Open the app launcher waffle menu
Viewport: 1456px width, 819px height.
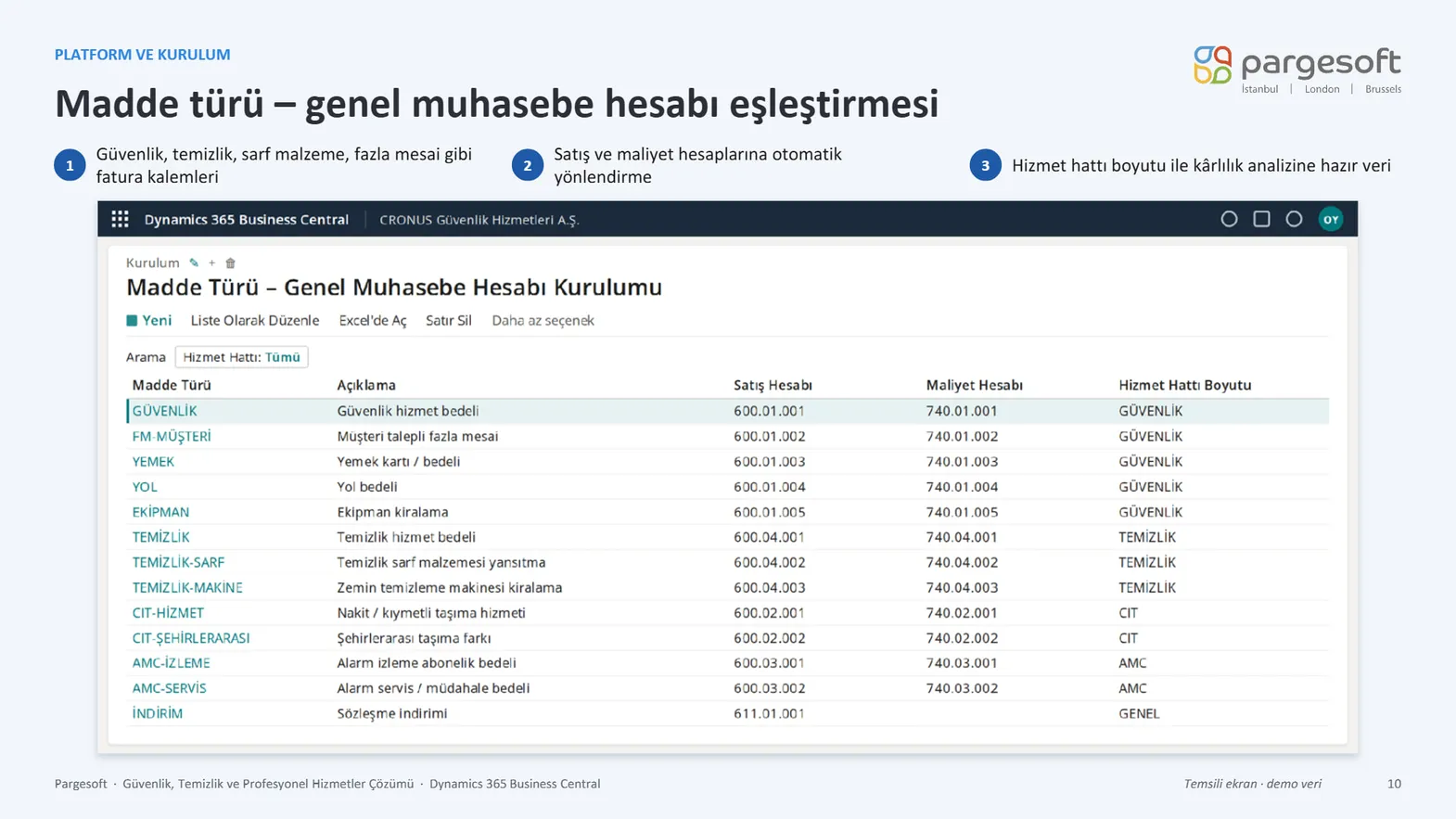pyautogui.click(x=120, y=219)
